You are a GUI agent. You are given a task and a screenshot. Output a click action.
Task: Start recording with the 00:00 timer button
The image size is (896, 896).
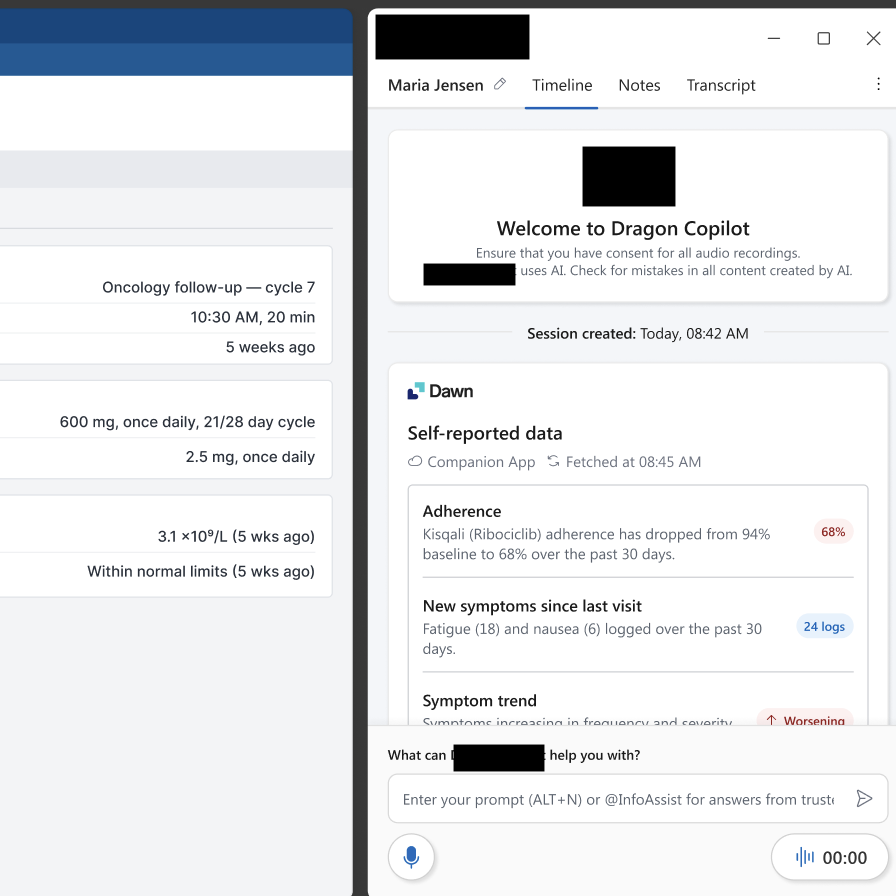tap(830, 857)
